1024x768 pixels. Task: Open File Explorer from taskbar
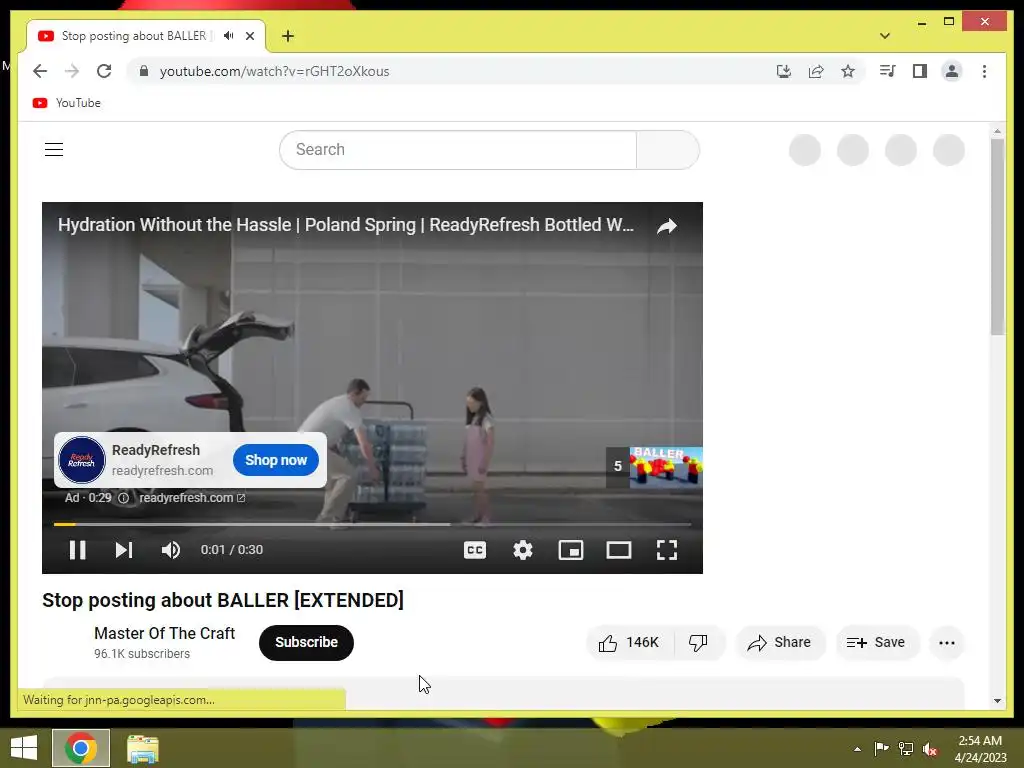click(142, 748)
